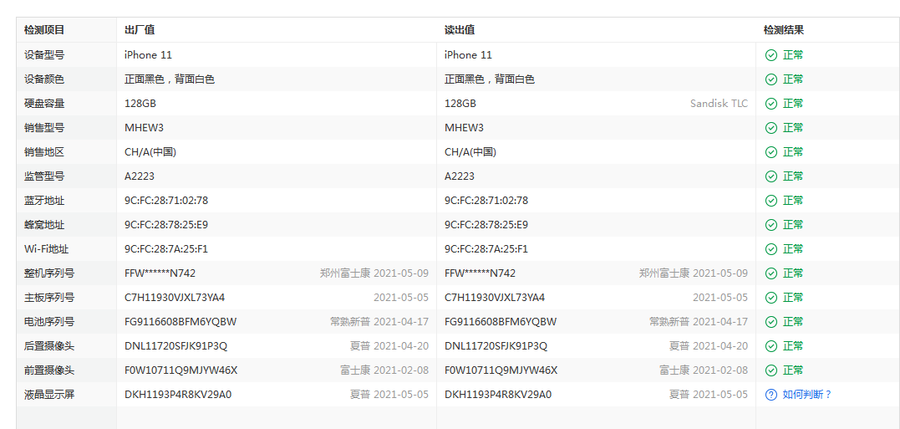Click the 后置摄像头 row label

(49, 346)
